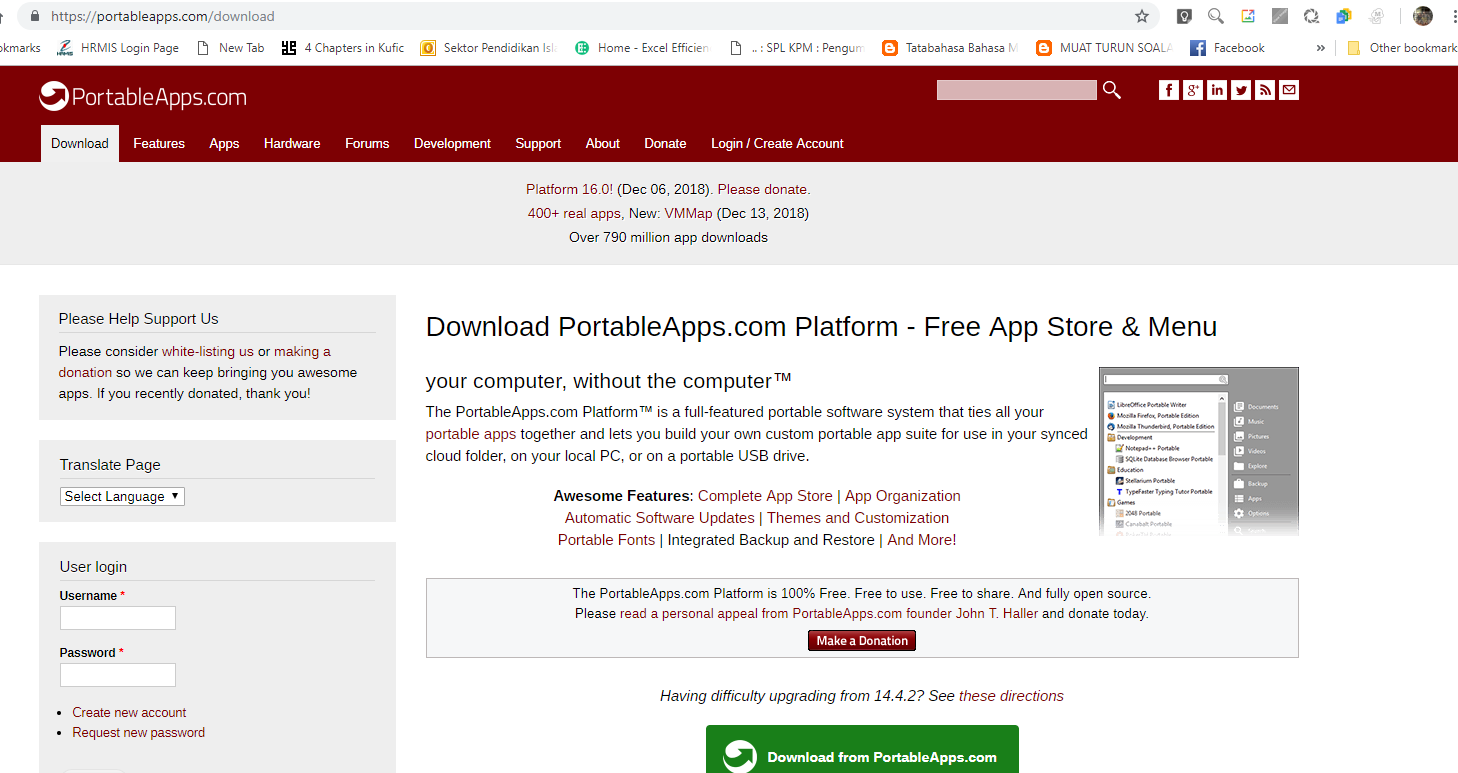Click the lightbulb extension icon
1458x773 pixels.
click(x=1185, y=16)
